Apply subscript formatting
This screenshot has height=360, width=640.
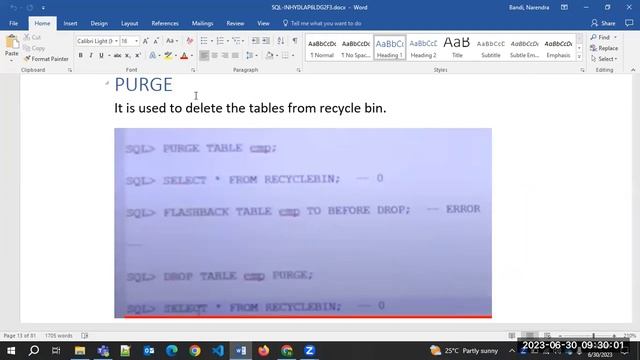click(x=128, y=55)
